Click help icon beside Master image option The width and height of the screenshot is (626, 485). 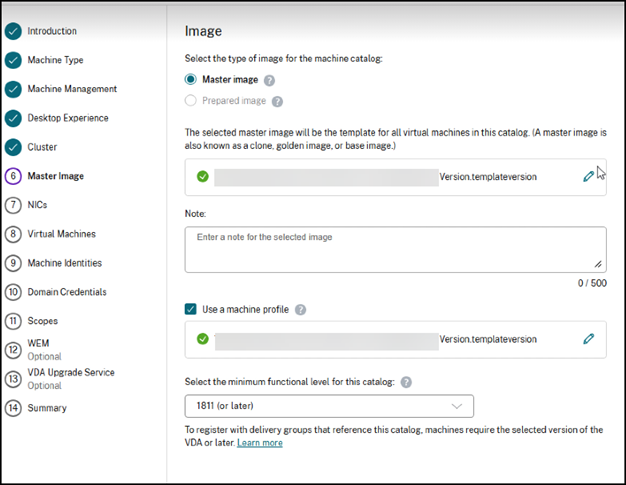tap(269, 81)
